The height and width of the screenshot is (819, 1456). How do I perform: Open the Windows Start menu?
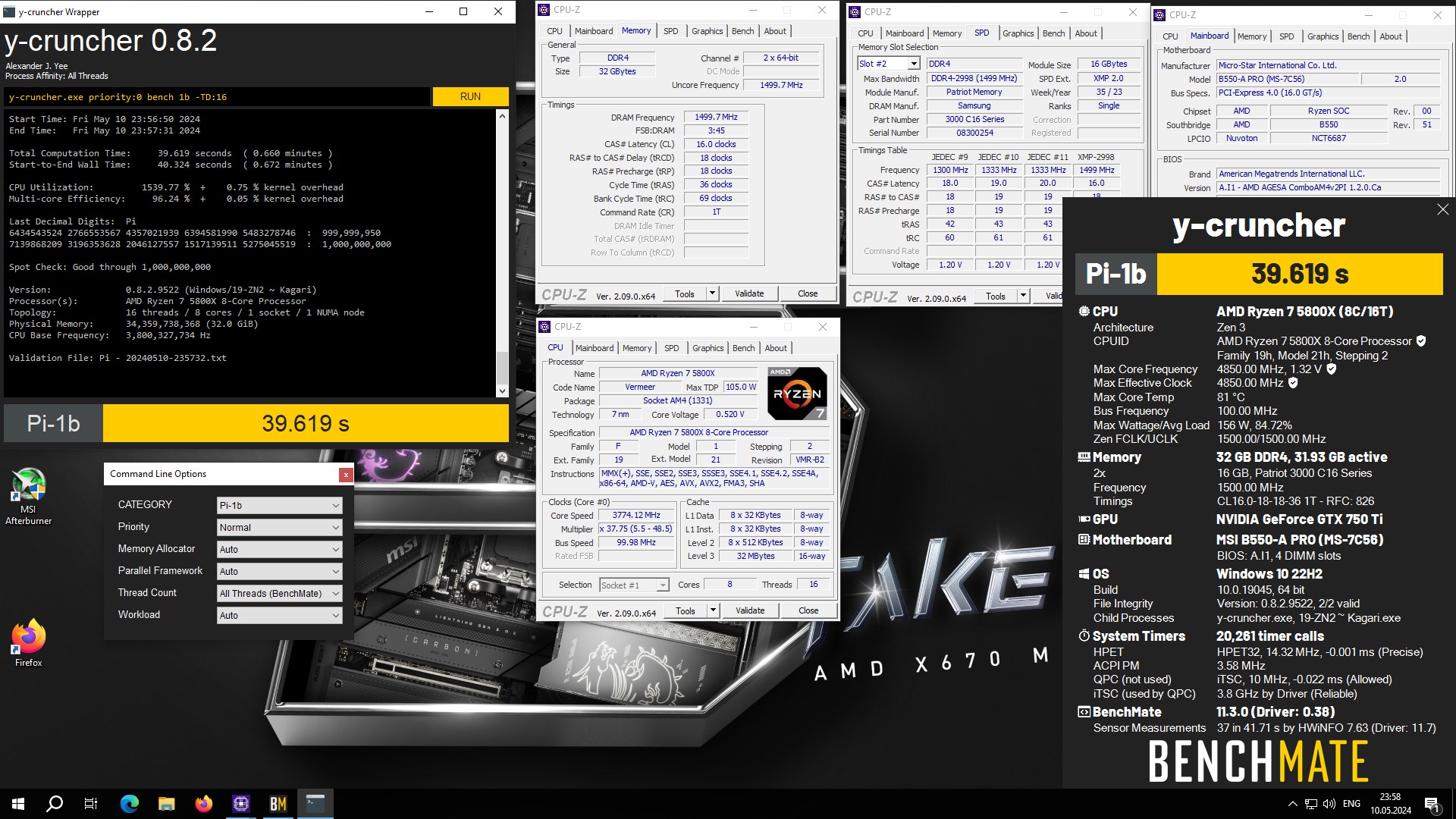pyautogui.click(x=18, y=804)
